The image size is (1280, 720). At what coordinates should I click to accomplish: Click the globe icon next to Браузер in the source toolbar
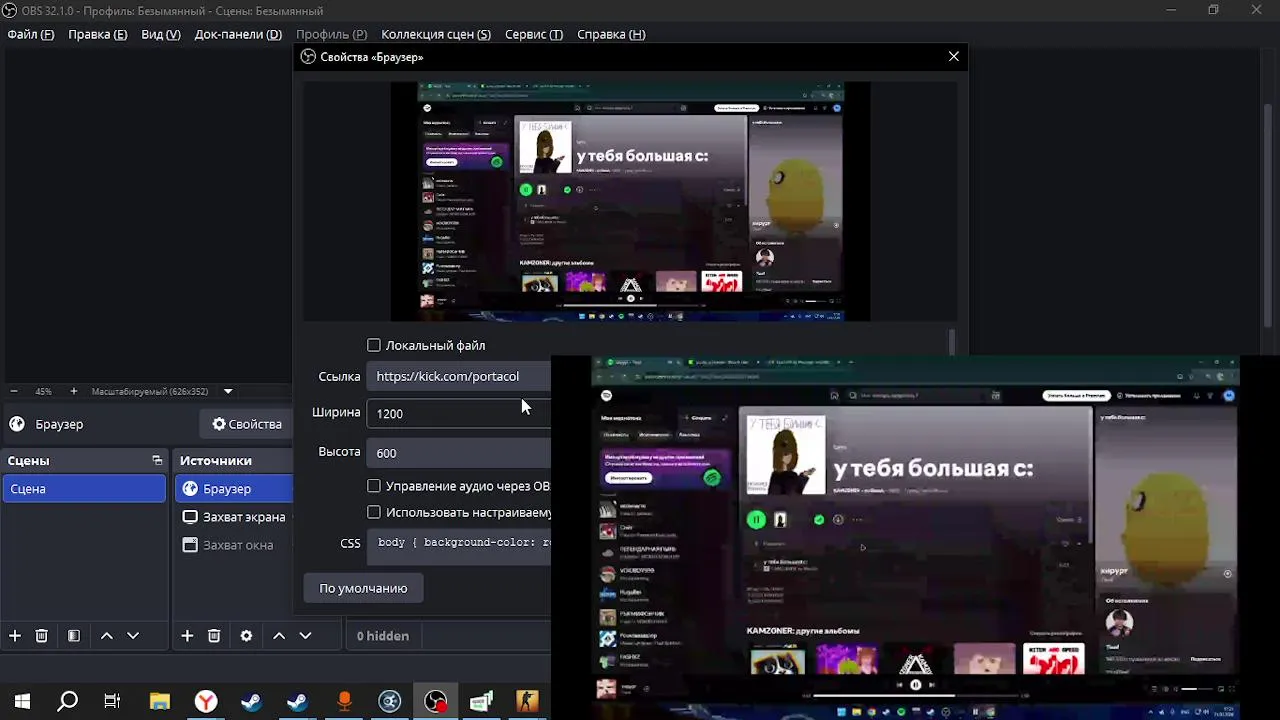[x=17, y=424]
